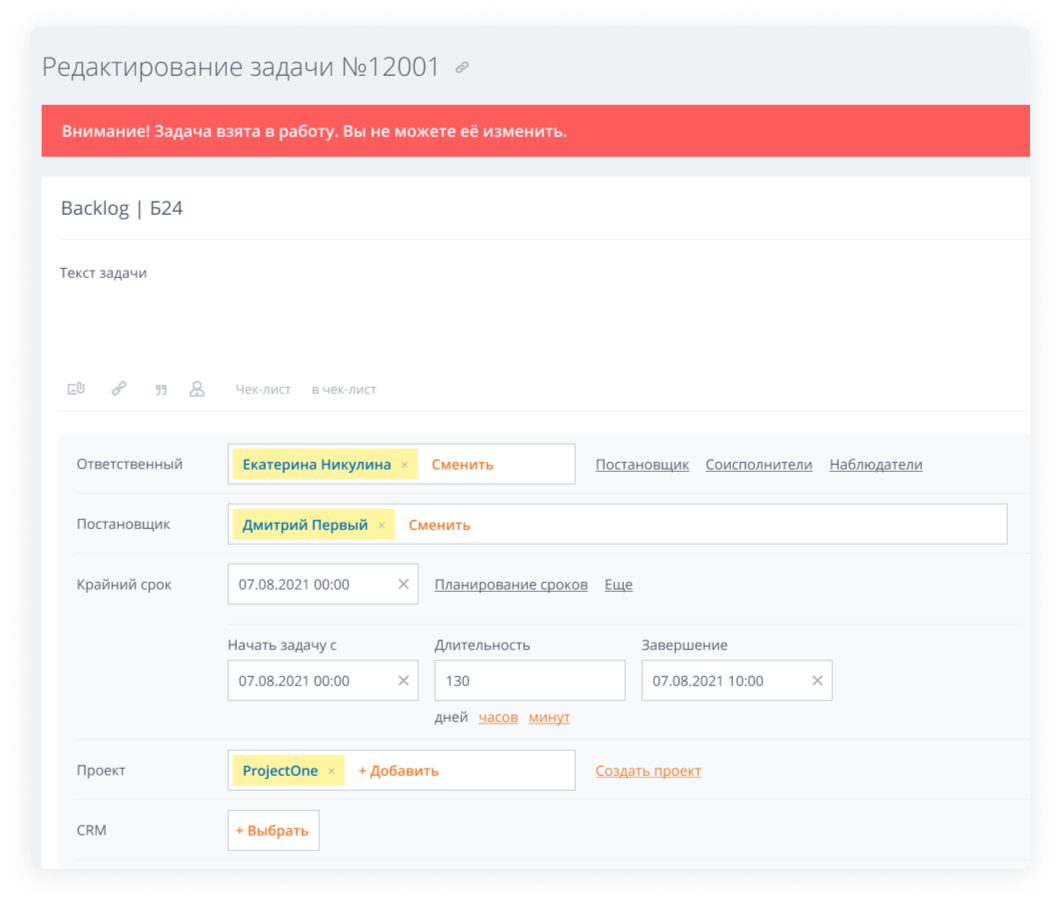Toggle the Планирование сроков section
The image size is (1060, 903).
click(511, 585)
